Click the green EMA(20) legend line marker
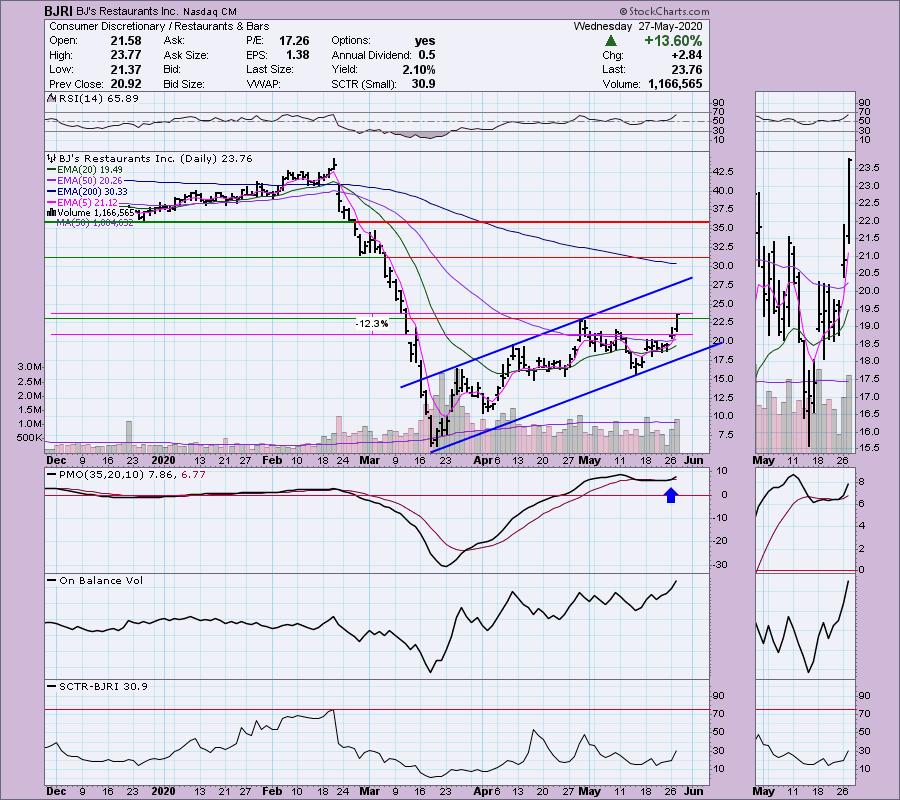 (x=52, y=170)
